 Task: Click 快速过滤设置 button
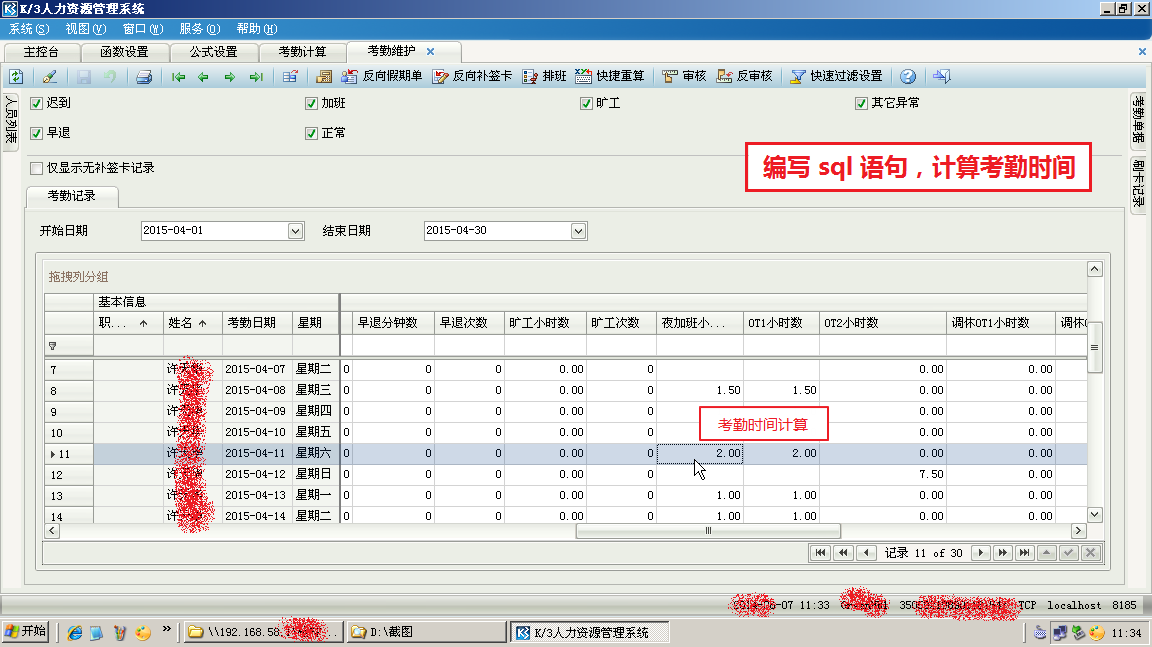[836, 76]
